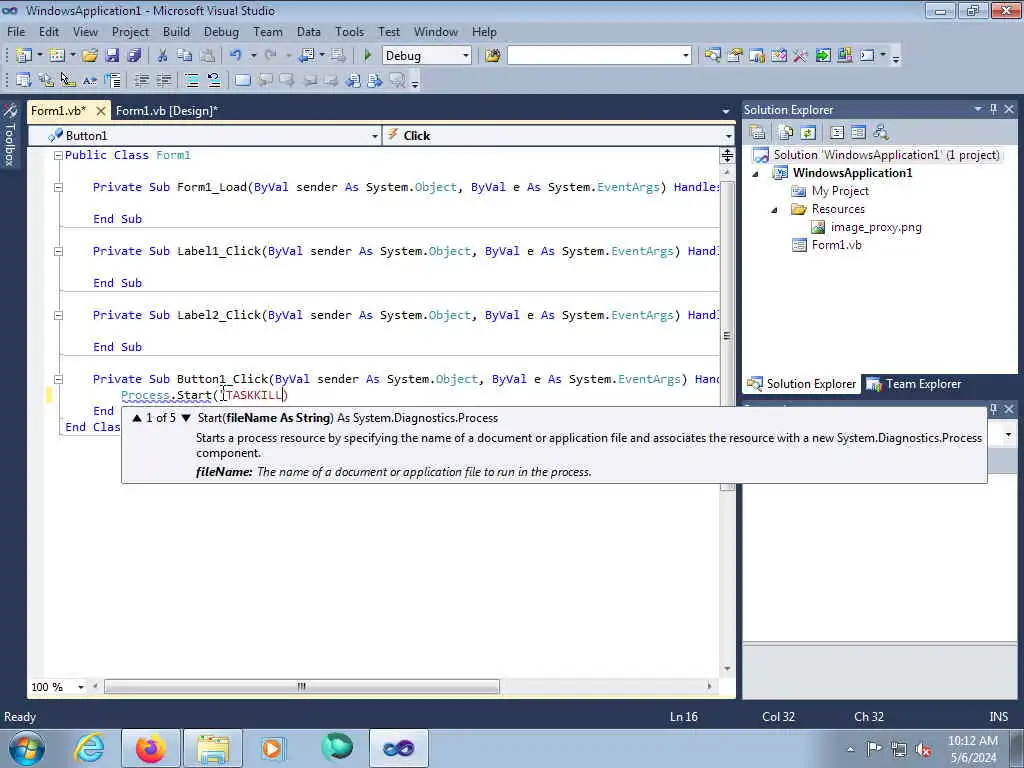
Task: Click the Display Parameter Info icon
Action: [x=46, y=80]
